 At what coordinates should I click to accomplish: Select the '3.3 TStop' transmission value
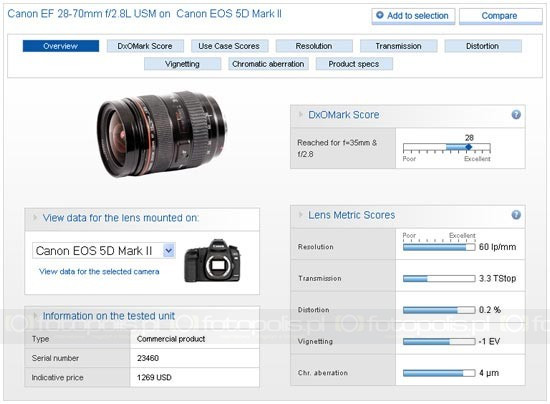coord(497,278)
